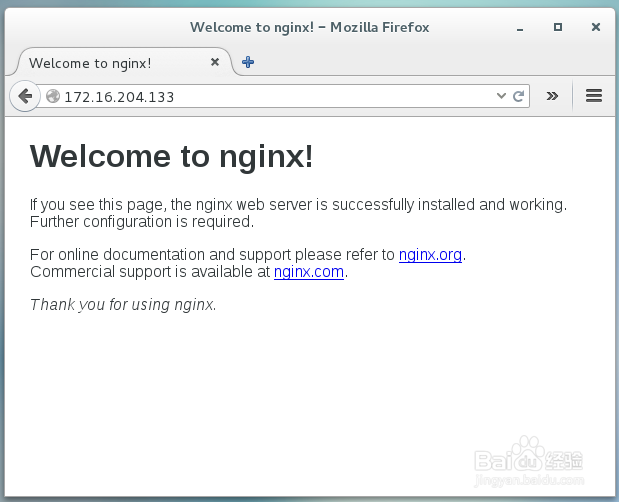
Task: Reload the page with the refresh icon
Action: pos(518,96)
